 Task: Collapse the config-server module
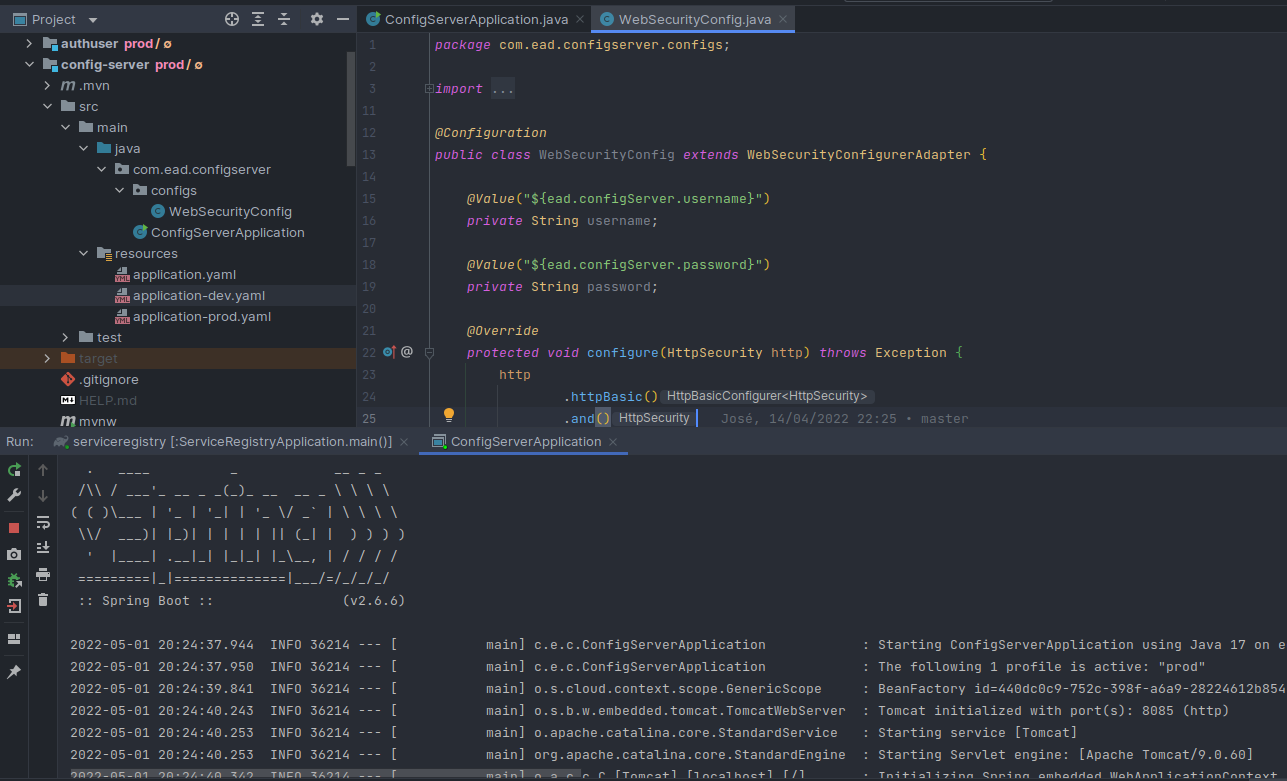pos(29,65)
